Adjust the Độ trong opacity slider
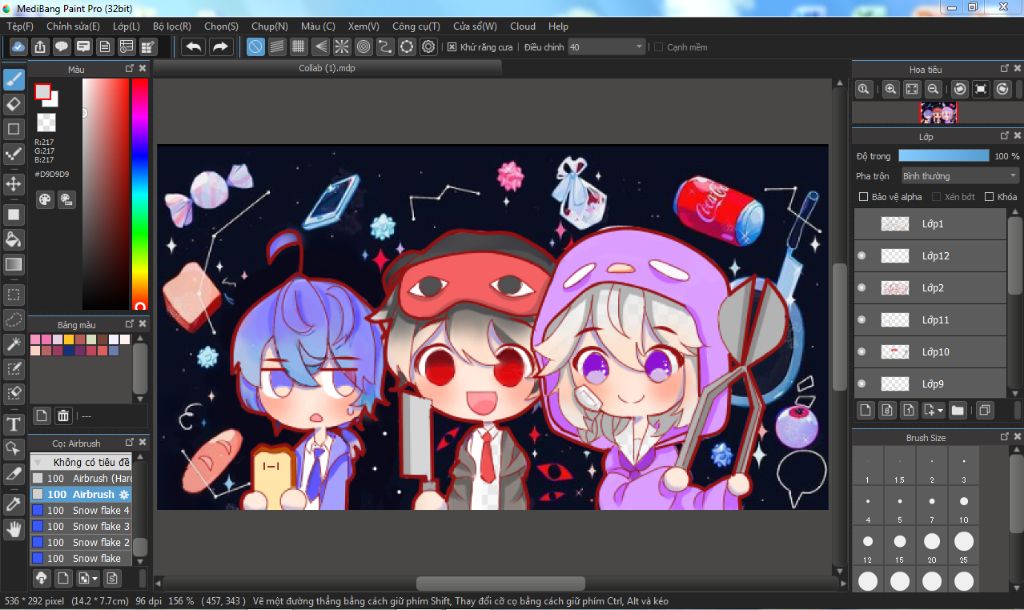The width and height of the screenshot is (1024, 610). [944, 155]
